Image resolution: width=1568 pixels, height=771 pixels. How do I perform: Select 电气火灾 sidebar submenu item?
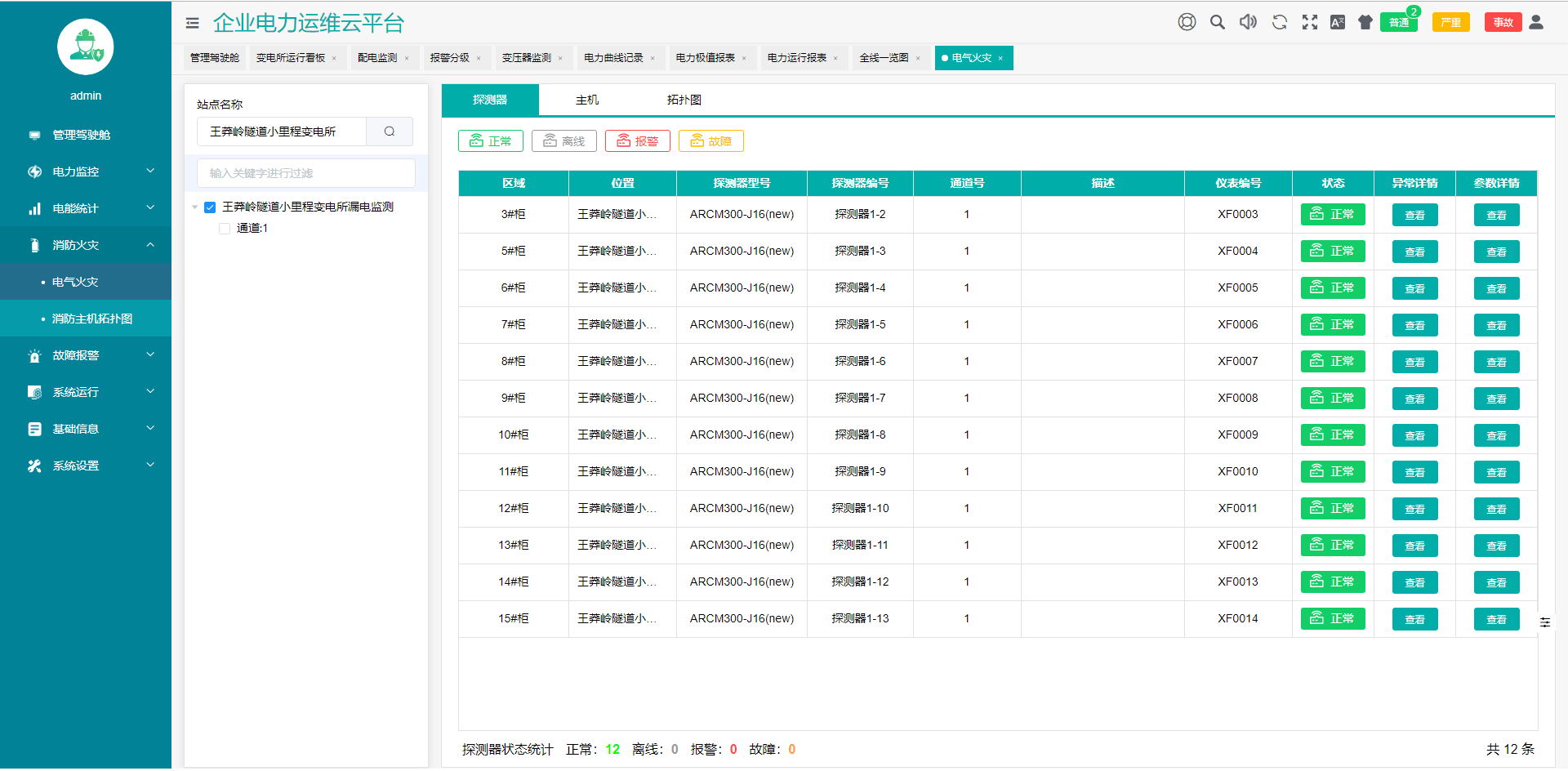86,282
